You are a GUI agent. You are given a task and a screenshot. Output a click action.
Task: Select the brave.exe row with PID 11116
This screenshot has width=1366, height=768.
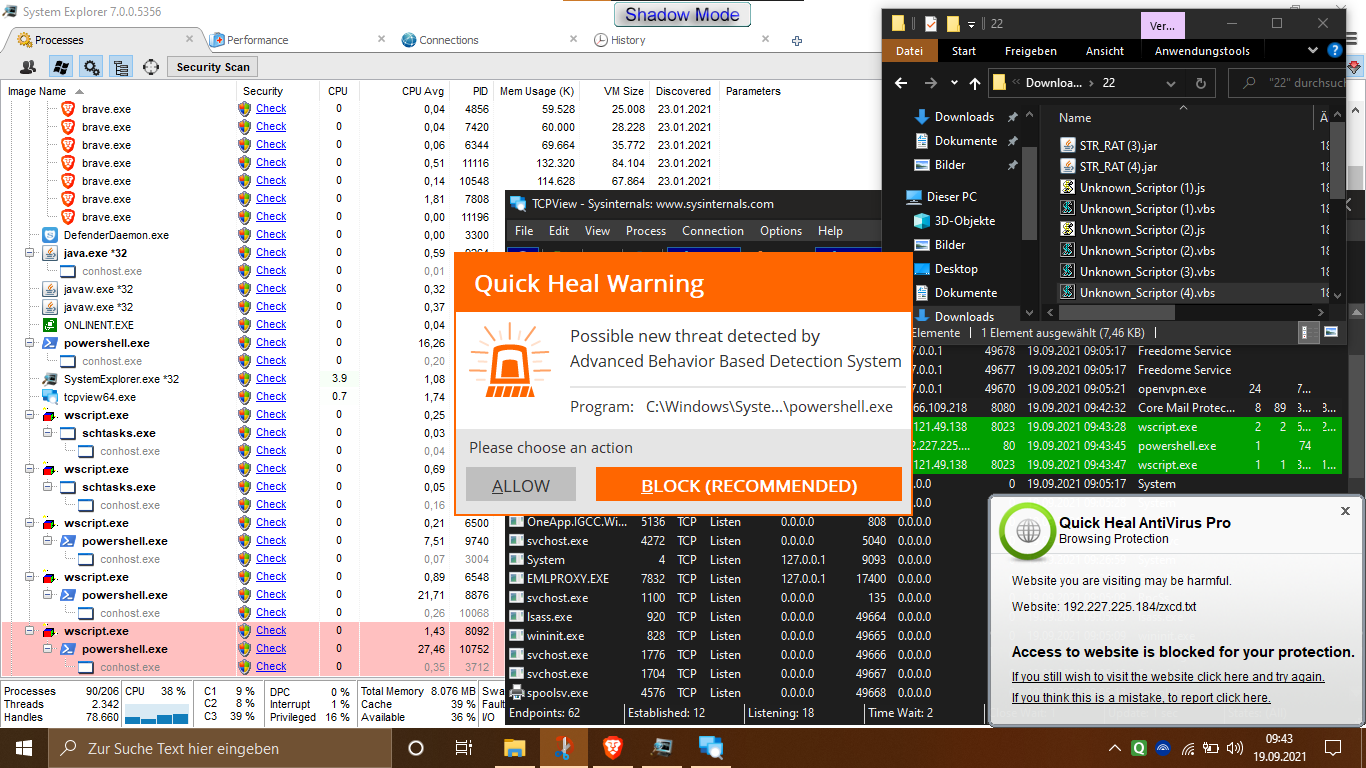coord(360,163)
